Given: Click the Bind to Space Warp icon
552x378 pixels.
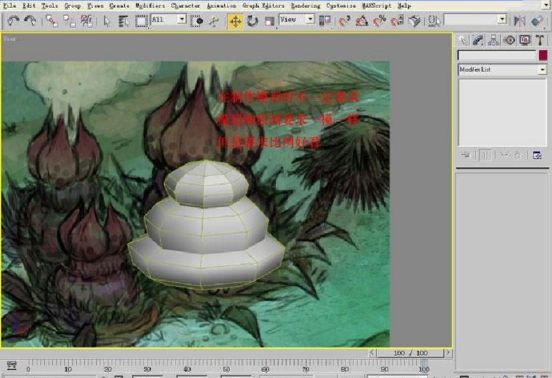Looking at the screenshot, I should [x=86, y=21].
